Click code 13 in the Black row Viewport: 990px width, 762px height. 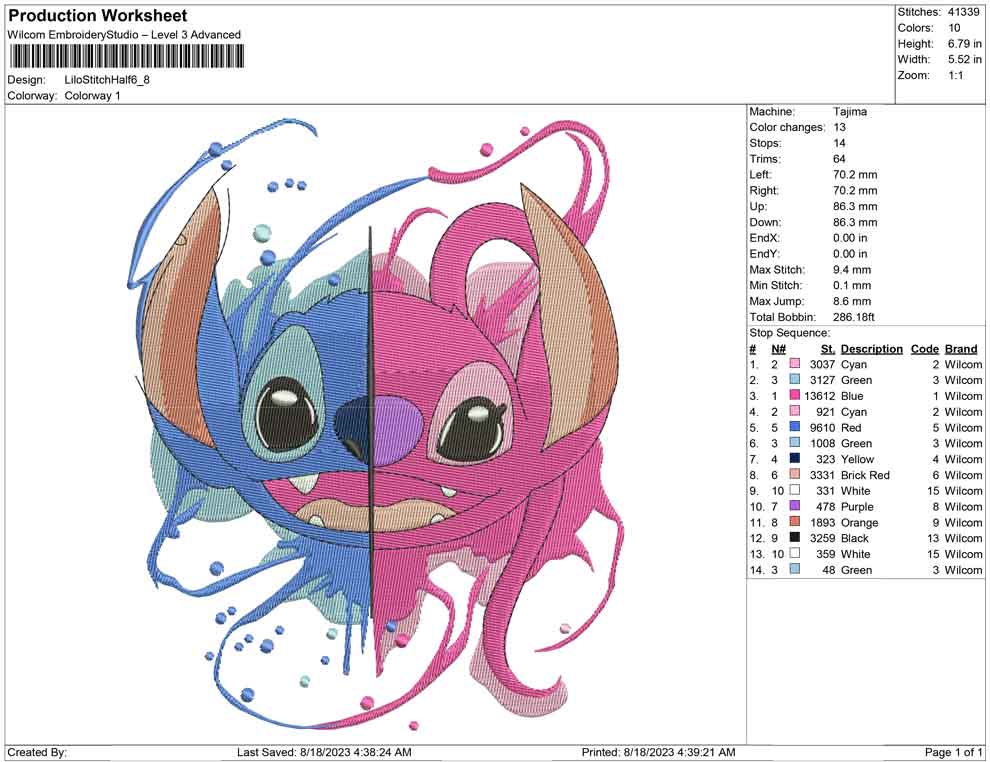pyautogui.click(x=933, y=539)
